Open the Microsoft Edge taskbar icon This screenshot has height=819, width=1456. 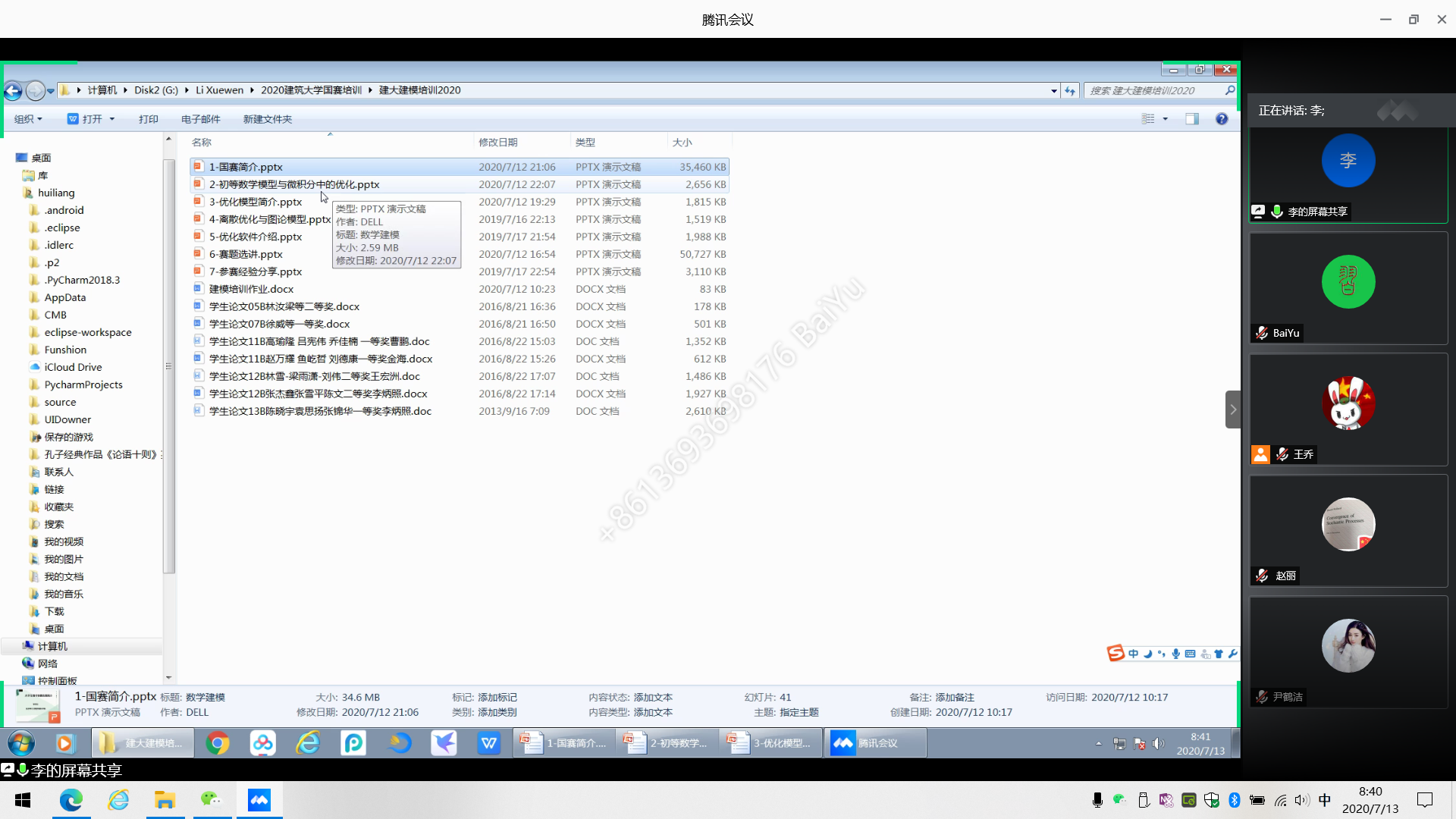point(71,800)
